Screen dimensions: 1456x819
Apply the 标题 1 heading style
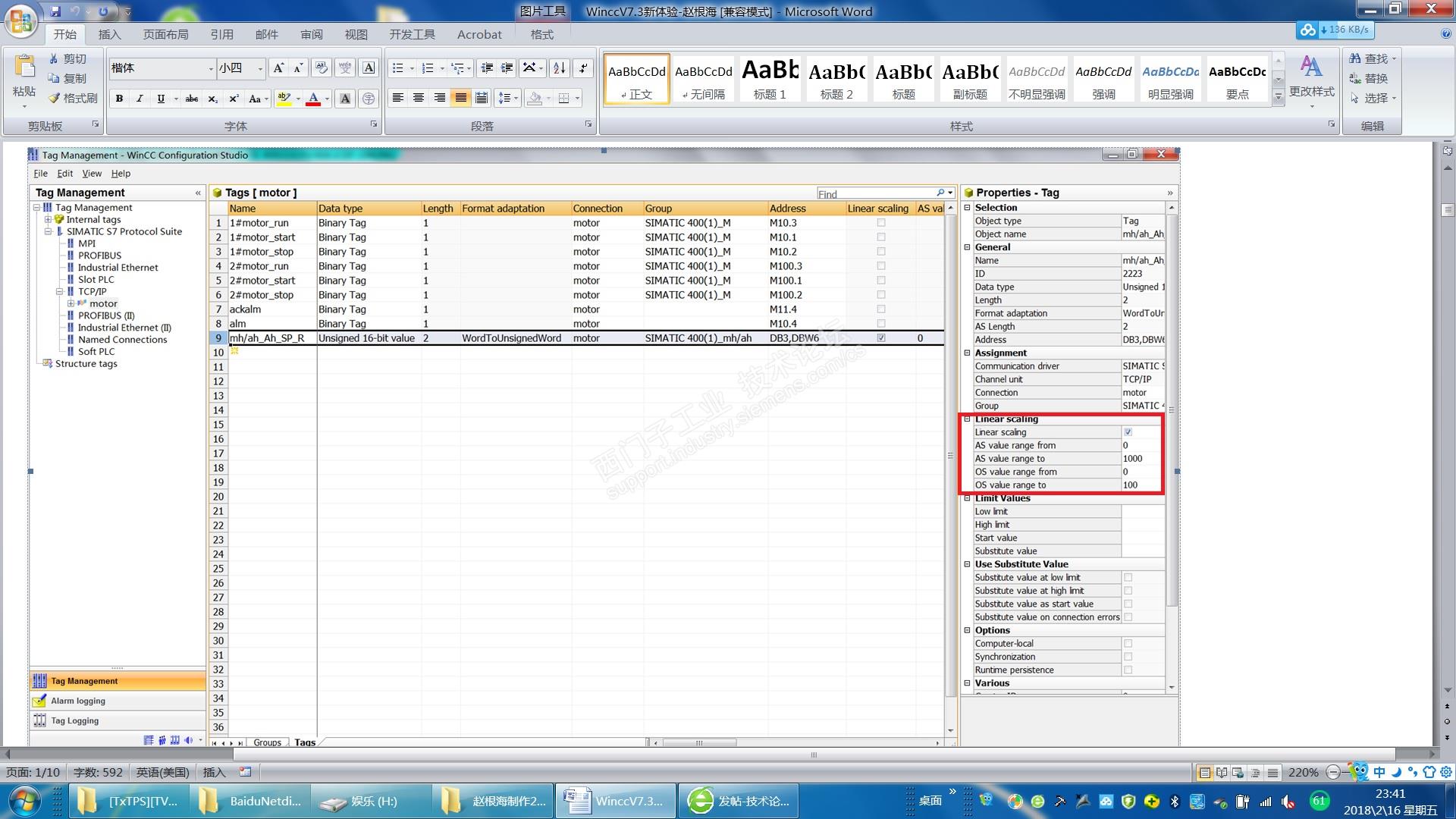tap(770, 79)
